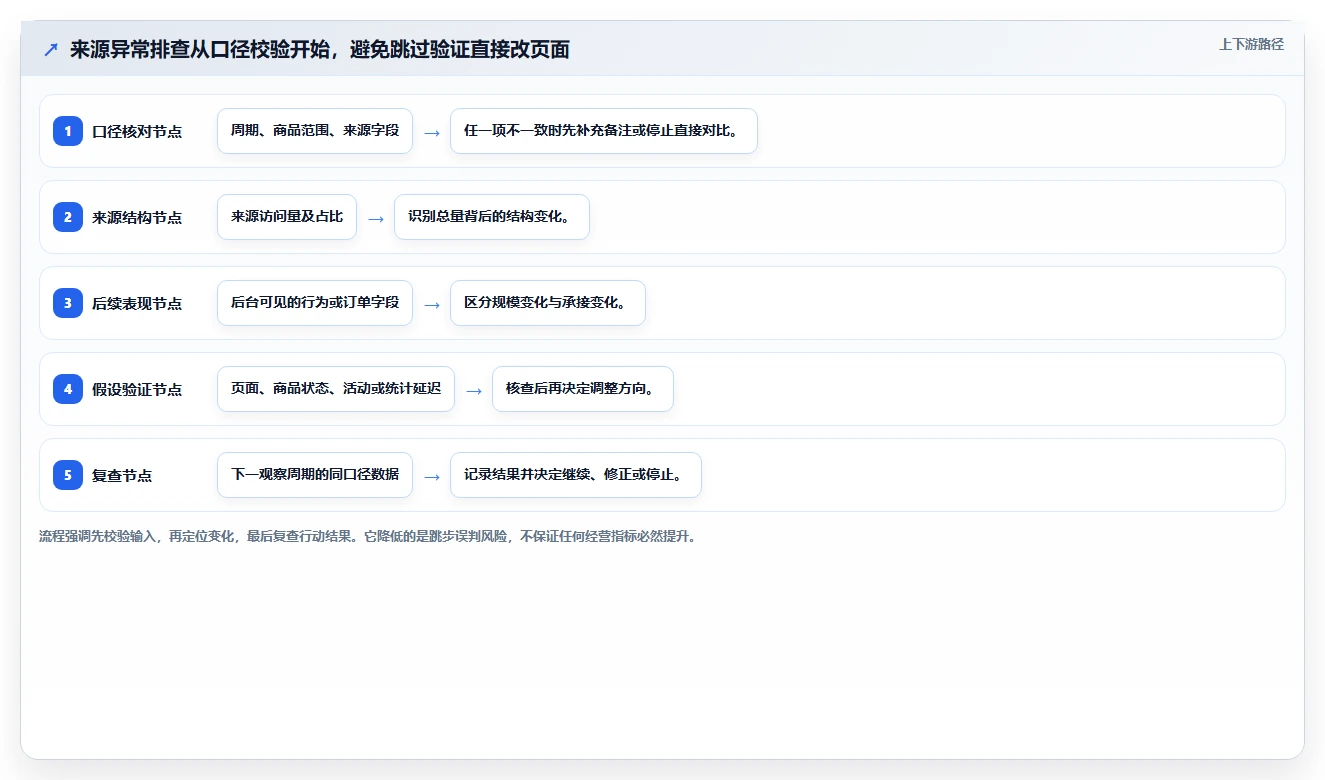1325x780 pixels.
Task: Click the 口径核对节点 label
Action: pyautogui.click(x=137, y=131)
